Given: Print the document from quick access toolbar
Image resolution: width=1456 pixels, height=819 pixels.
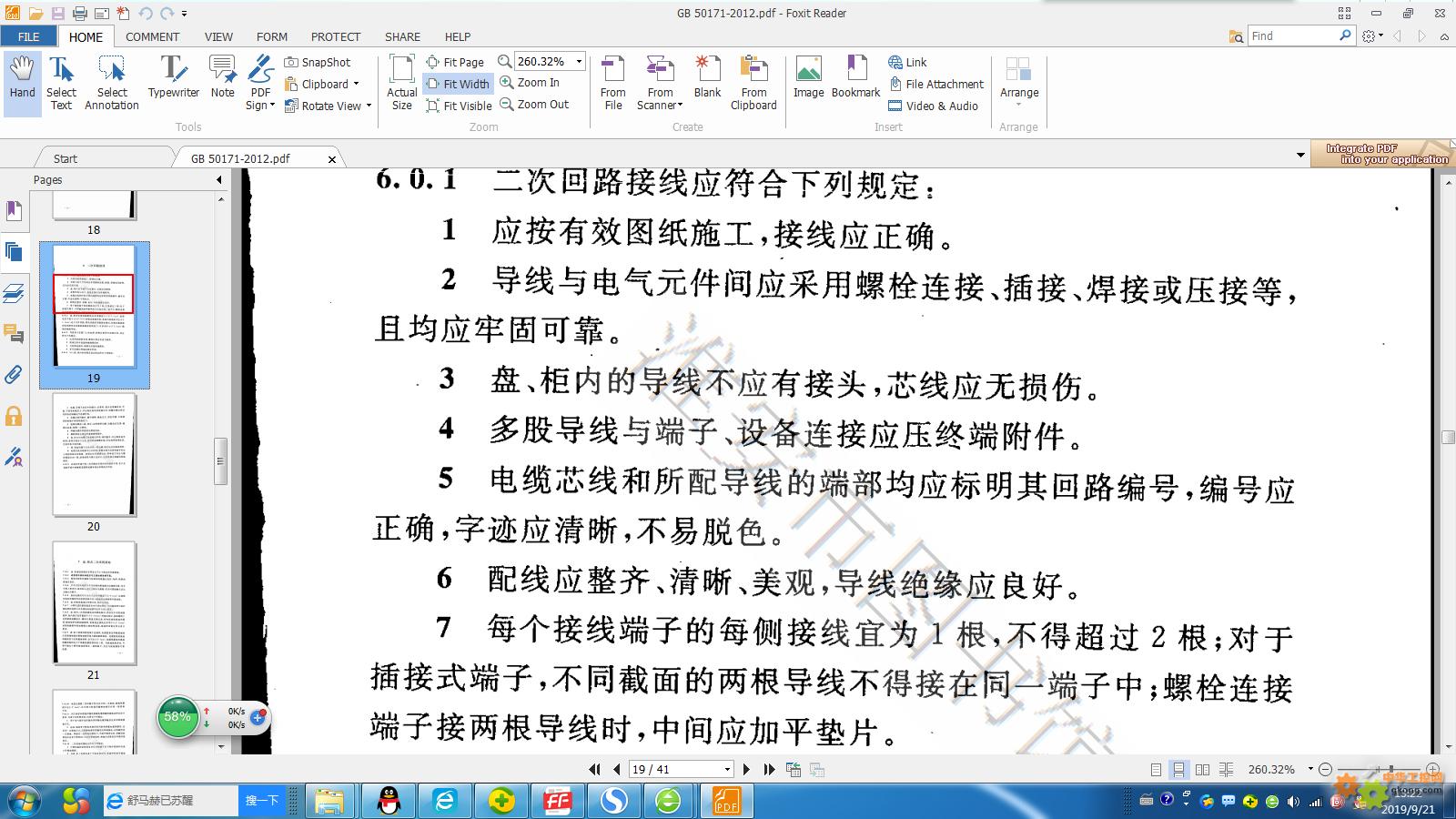Looking at the screenshot, I should (x=79, y=14).
